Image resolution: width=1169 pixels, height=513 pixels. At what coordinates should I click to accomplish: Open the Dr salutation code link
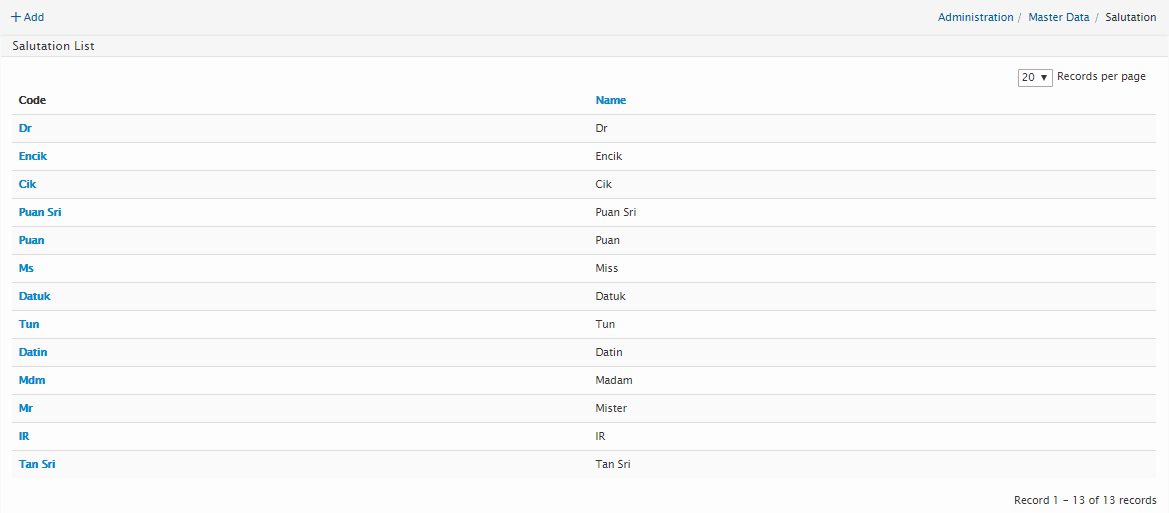(x=25, y=128)
